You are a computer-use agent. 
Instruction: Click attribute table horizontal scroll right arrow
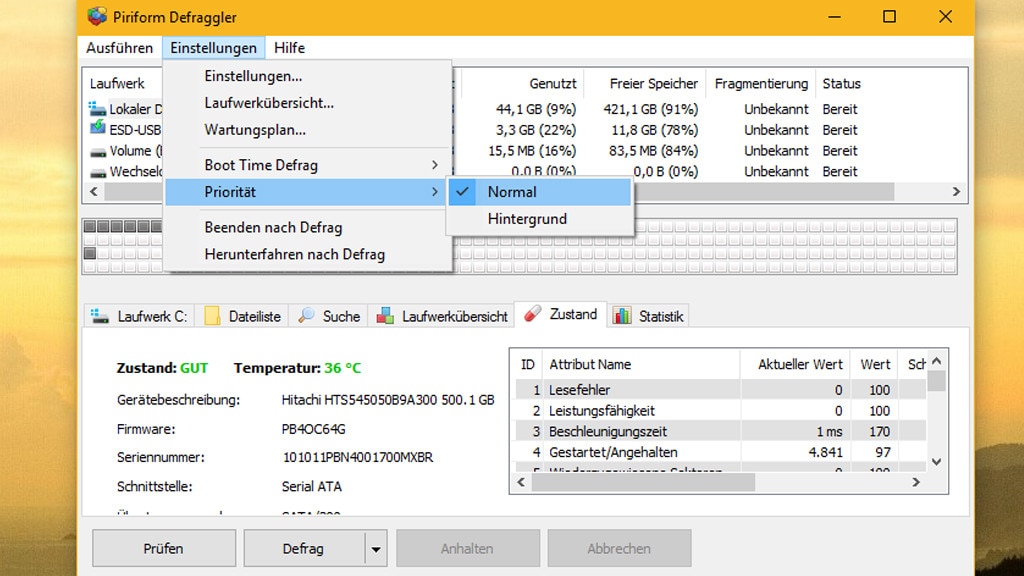tap(916, 483)
